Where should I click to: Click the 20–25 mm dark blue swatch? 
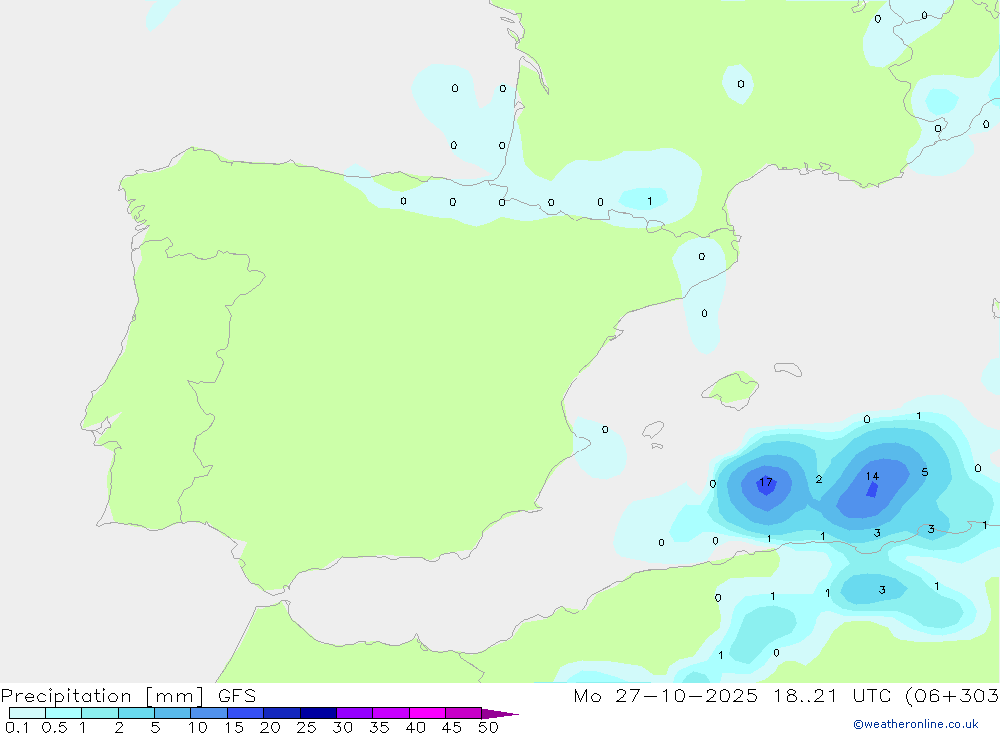[x=282, y=713]
